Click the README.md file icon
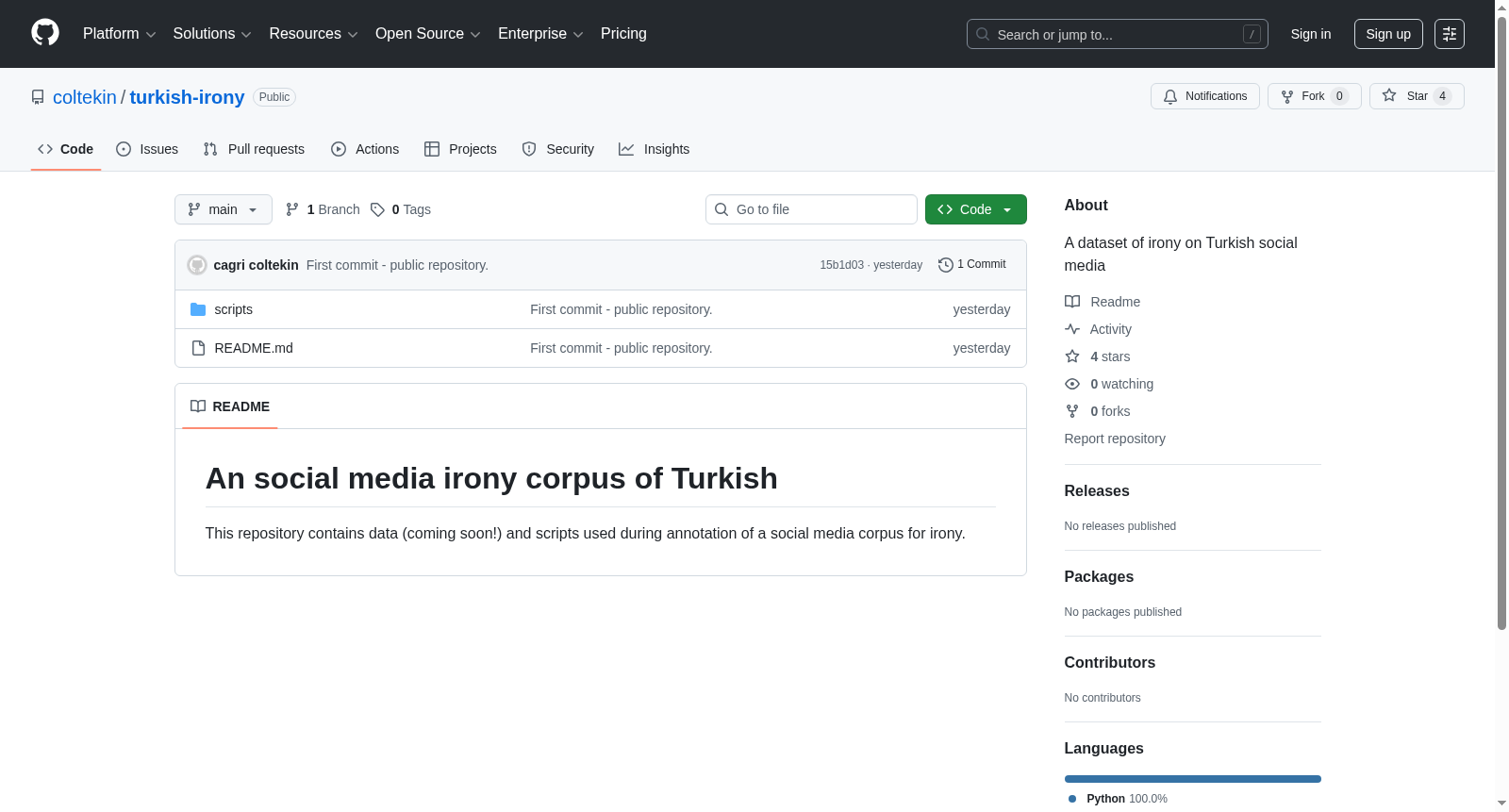Screen dimensions: 1509x812 pyautogui.click(x=198, y=348)
